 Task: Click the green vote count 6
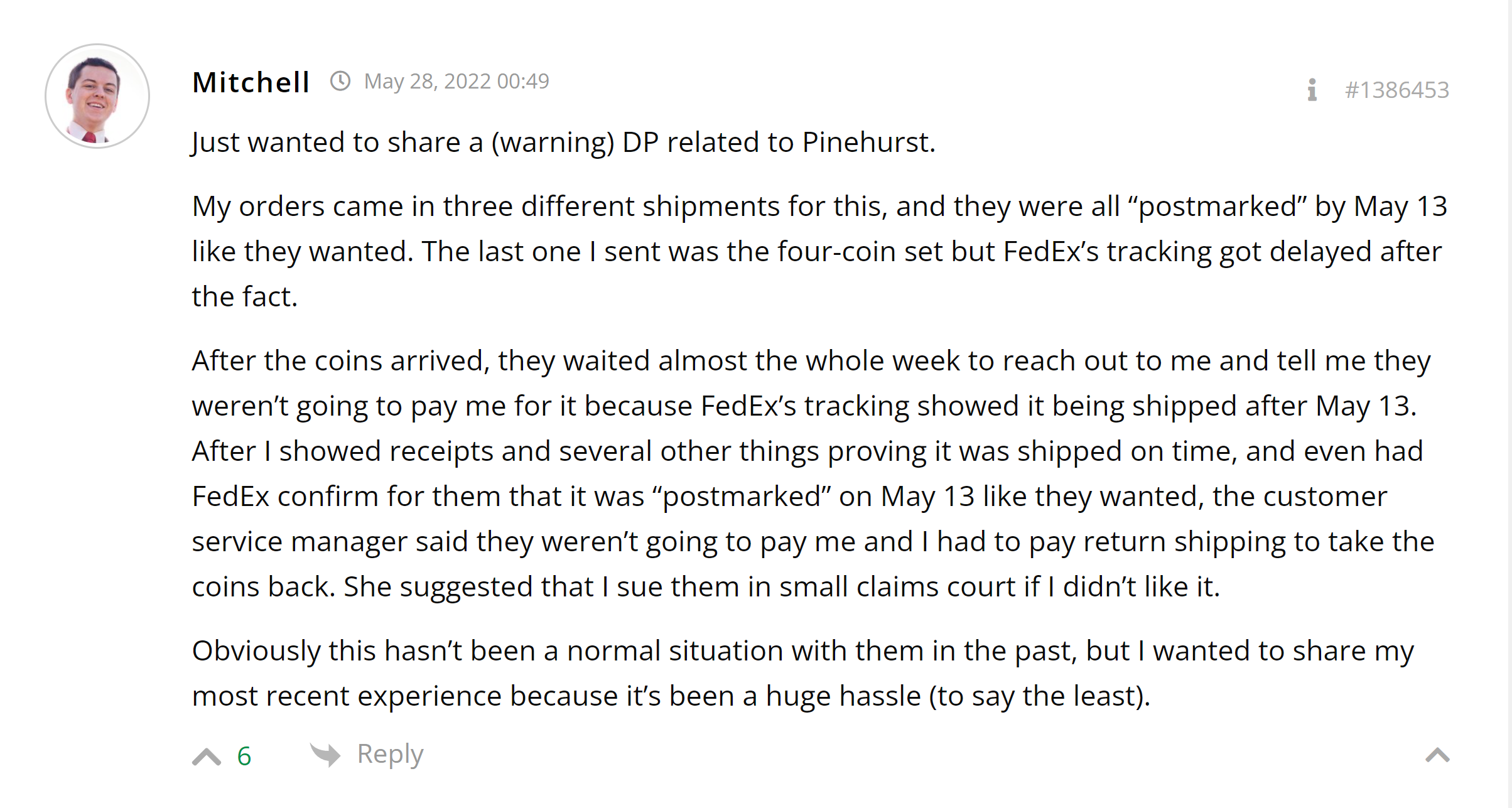pyautogui.click(x=244, y=756)
